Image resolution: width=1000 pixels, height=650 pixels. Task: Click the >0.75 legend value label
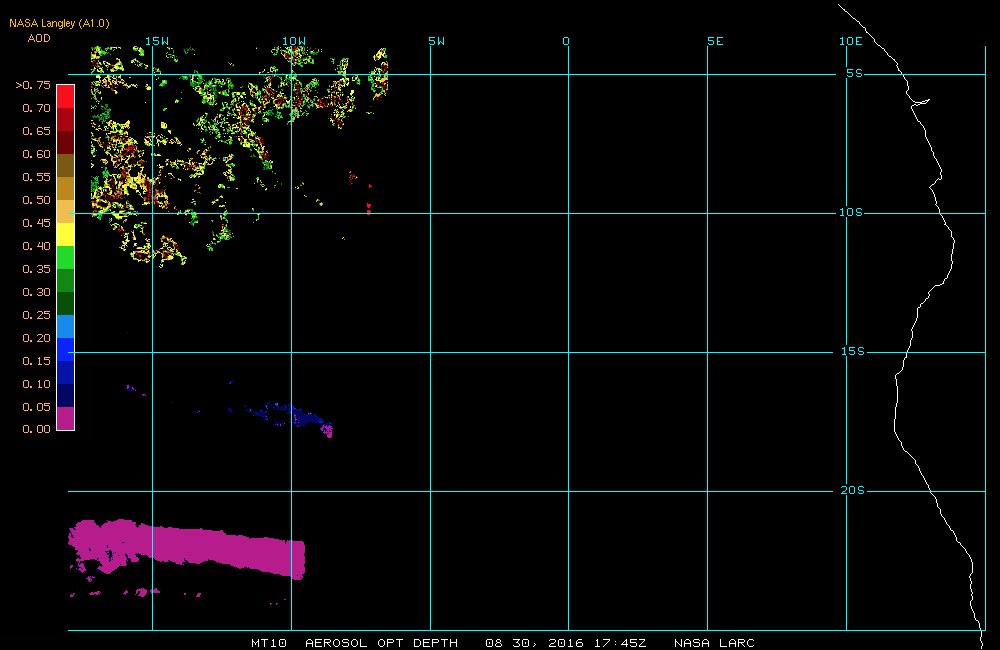coord(33,85)
